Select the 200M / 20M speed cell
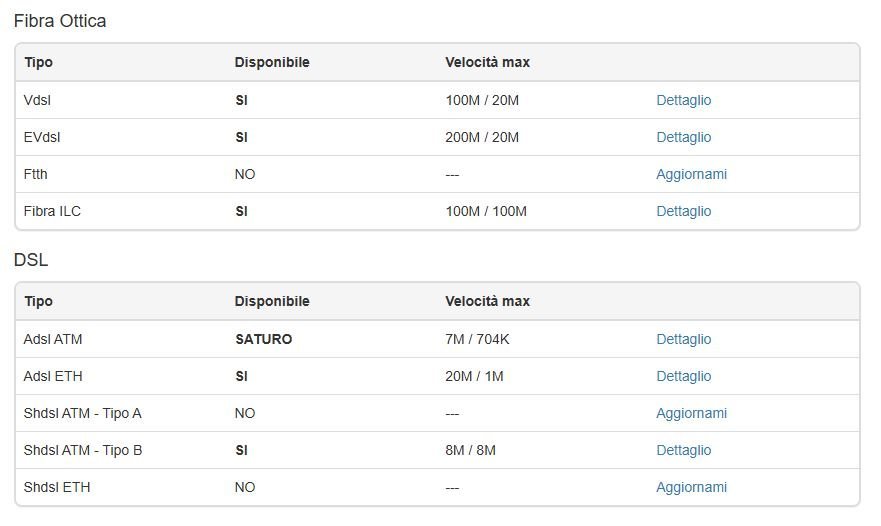 482,137
